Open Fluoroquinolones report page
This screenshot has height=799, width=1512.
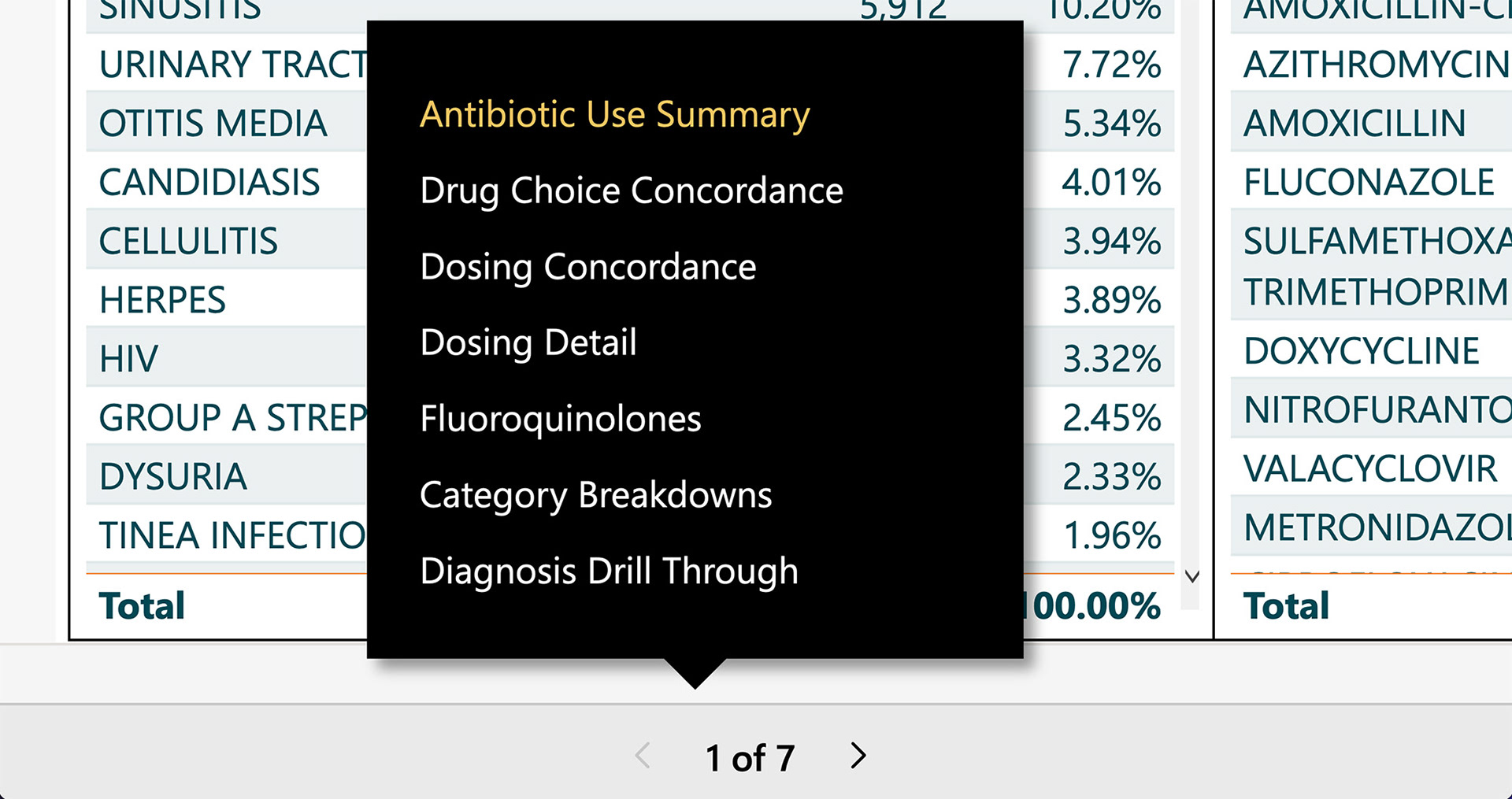coord(561,420)
